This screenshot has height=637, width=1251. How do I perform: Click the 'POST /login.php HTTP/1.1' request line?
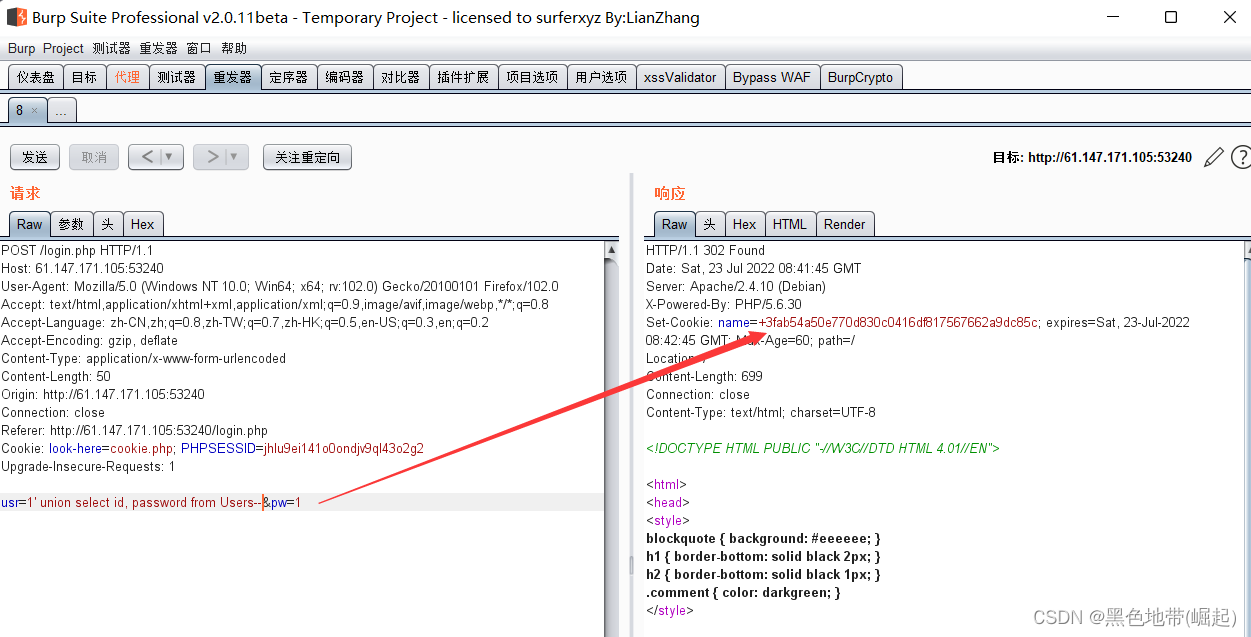point(77,250)
